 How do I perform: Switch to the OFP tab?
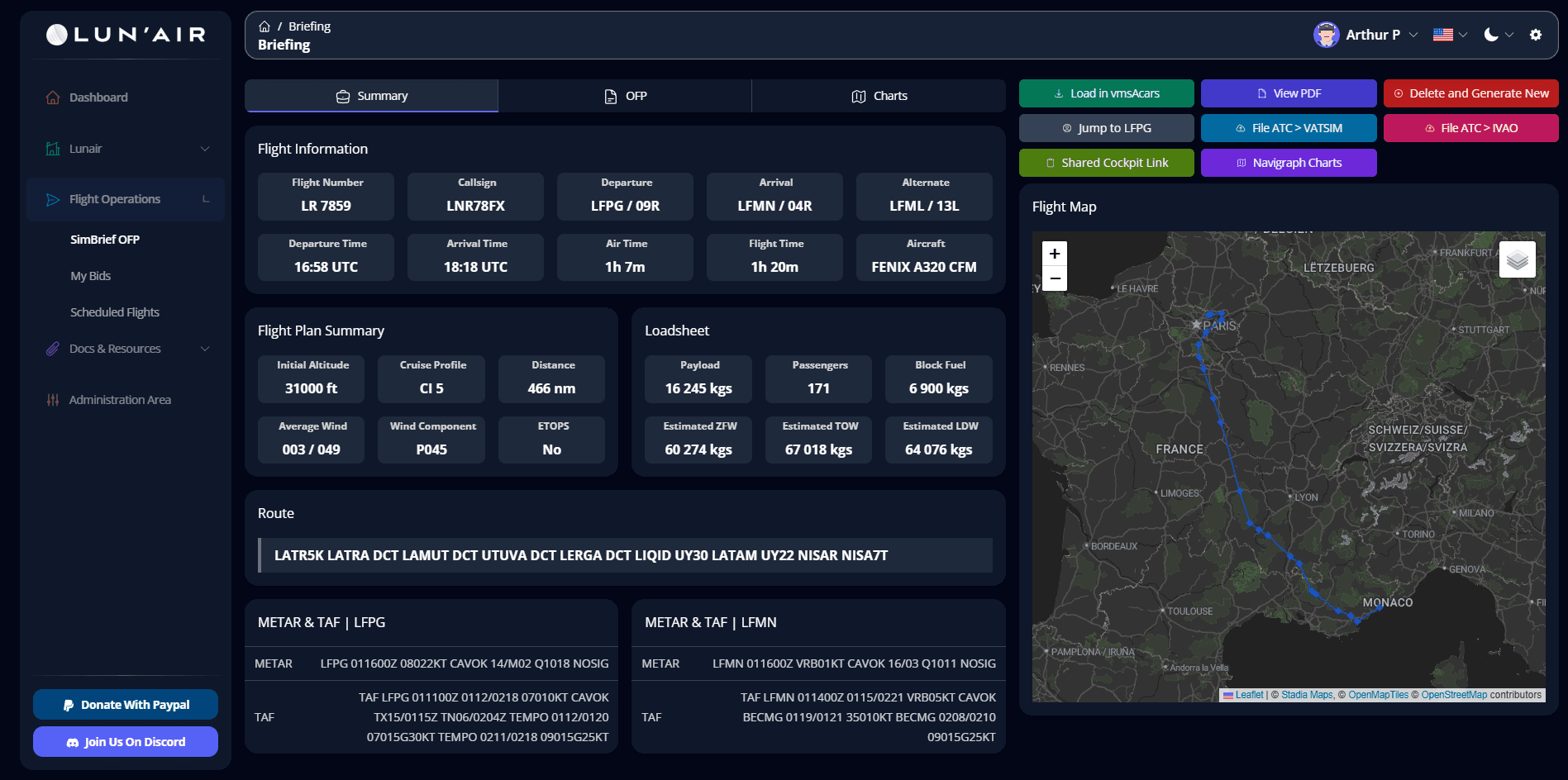[625, 95]
